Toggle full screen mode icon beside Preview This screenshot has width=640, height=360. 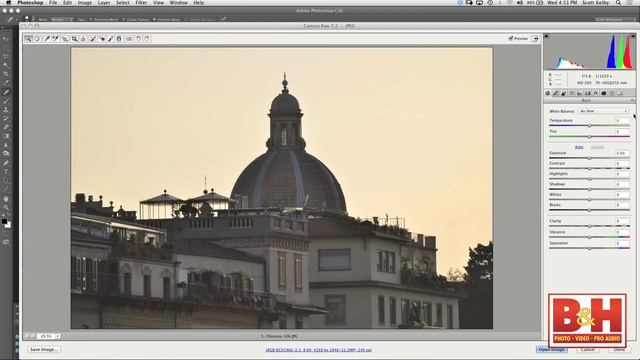tap(536, 39)
